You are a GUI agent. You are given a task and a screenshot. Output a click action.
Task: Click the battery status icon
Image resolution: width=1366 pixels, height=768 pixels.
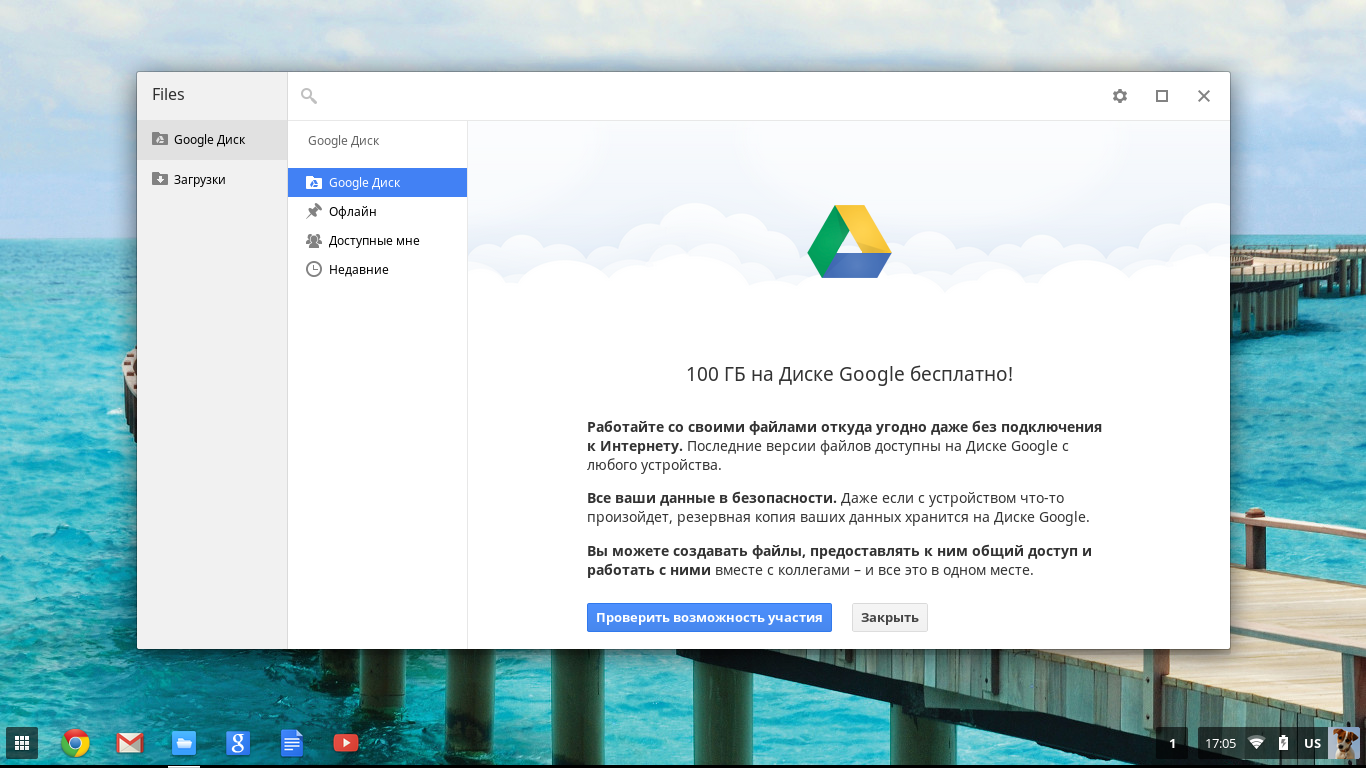tap(1283, 743)
